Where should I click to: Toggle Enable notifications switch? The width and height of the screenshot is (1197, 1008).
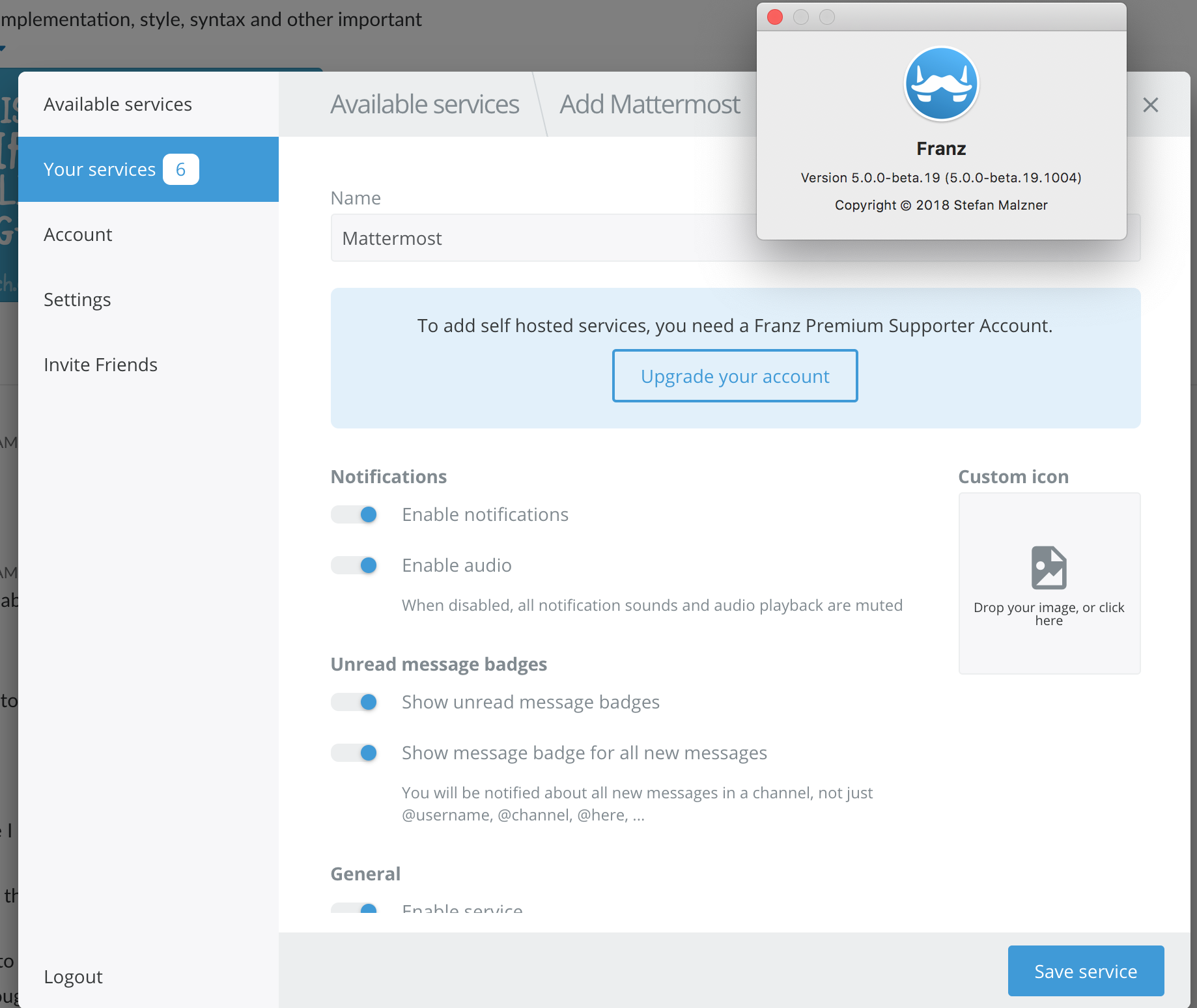pyautogui.click(x=354, y=514)
